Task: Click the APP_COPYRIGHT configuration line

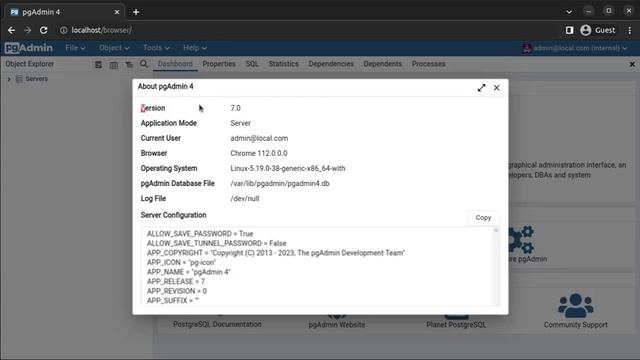Action: coord(276,253)
